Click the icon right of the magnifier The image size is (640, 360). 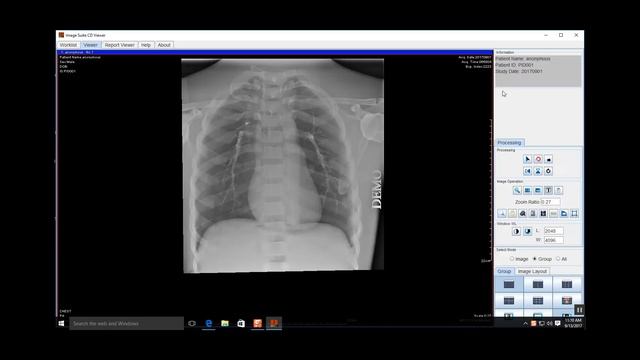(x=527, y=190)
